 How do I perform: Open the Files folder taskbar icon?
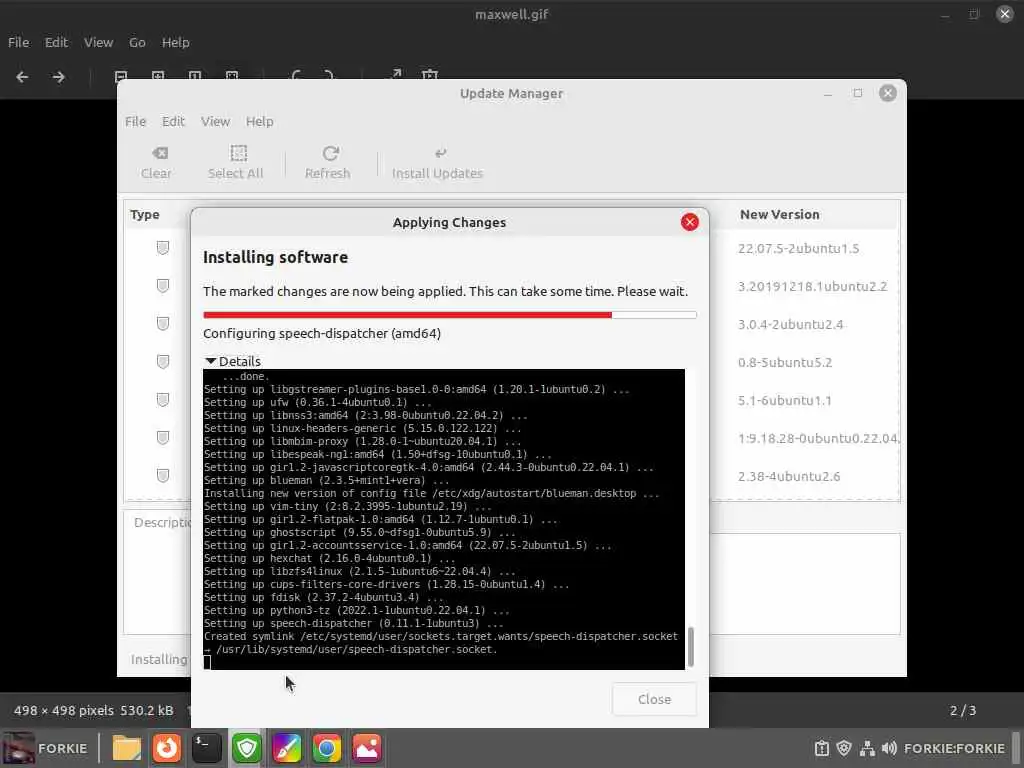click(127, 748)
